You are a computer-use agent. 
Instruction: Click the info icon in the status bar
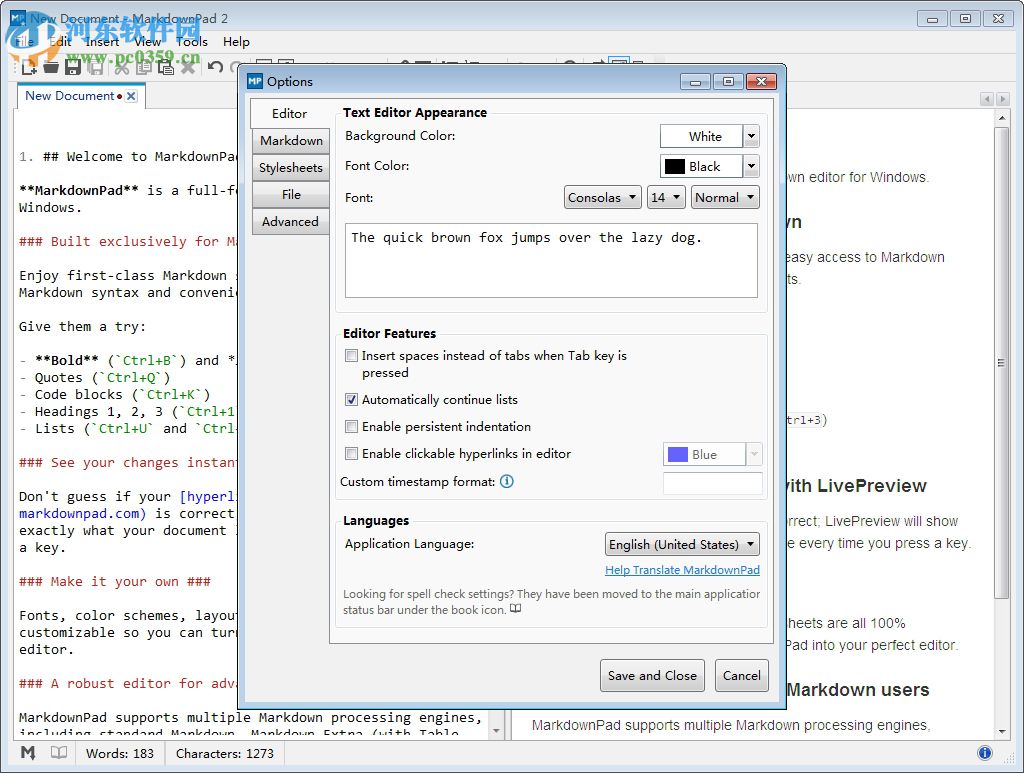[x=985, y=753]
